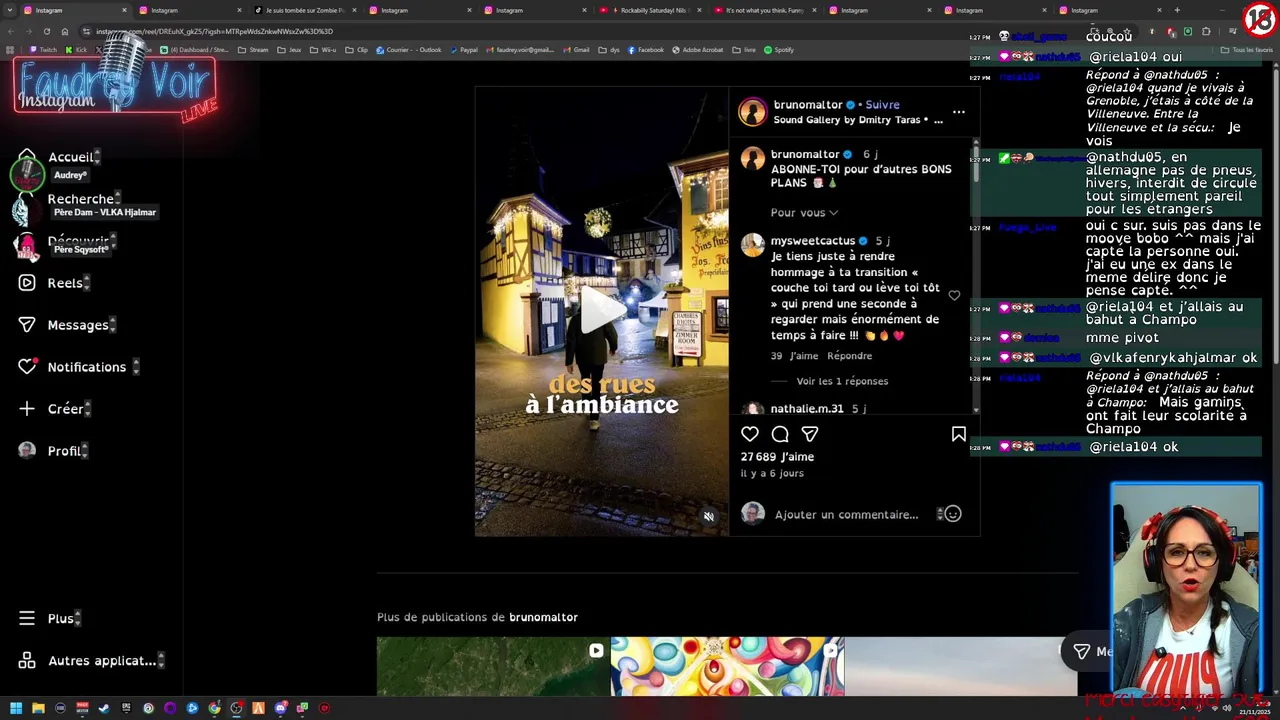Open Paypal bookmark
Image resolution: width=1280 pixels, height=720 pixels.
pos(463,50)
